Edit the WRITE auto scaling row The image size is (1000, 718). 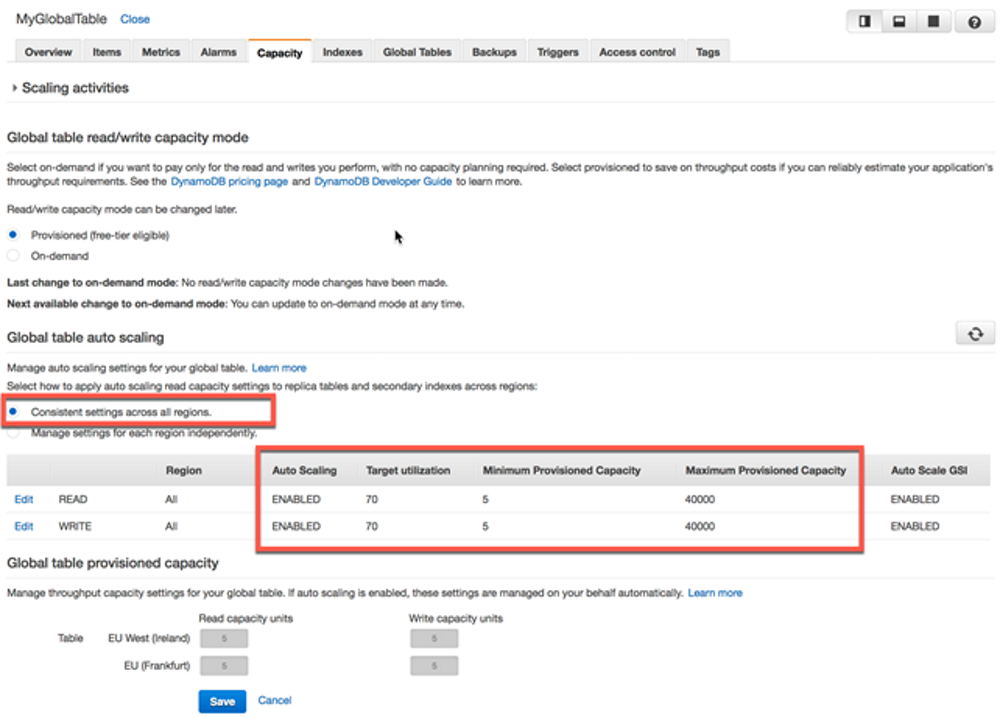point(23,526)
